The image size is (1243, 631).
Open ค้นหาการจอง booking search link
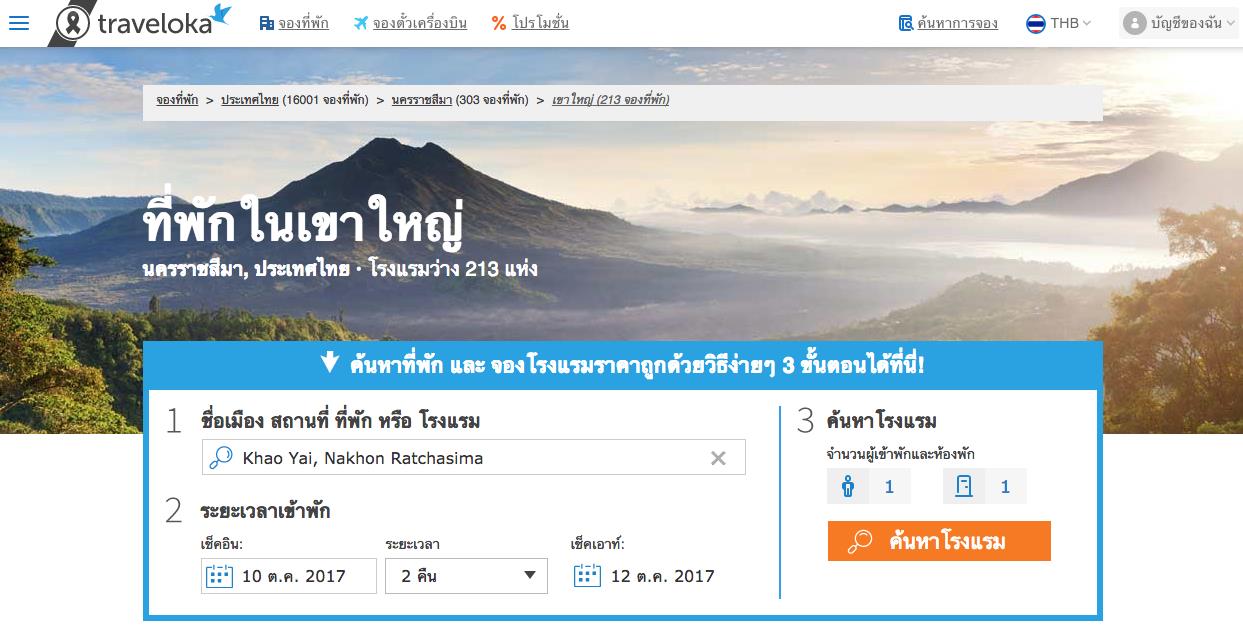948,23
